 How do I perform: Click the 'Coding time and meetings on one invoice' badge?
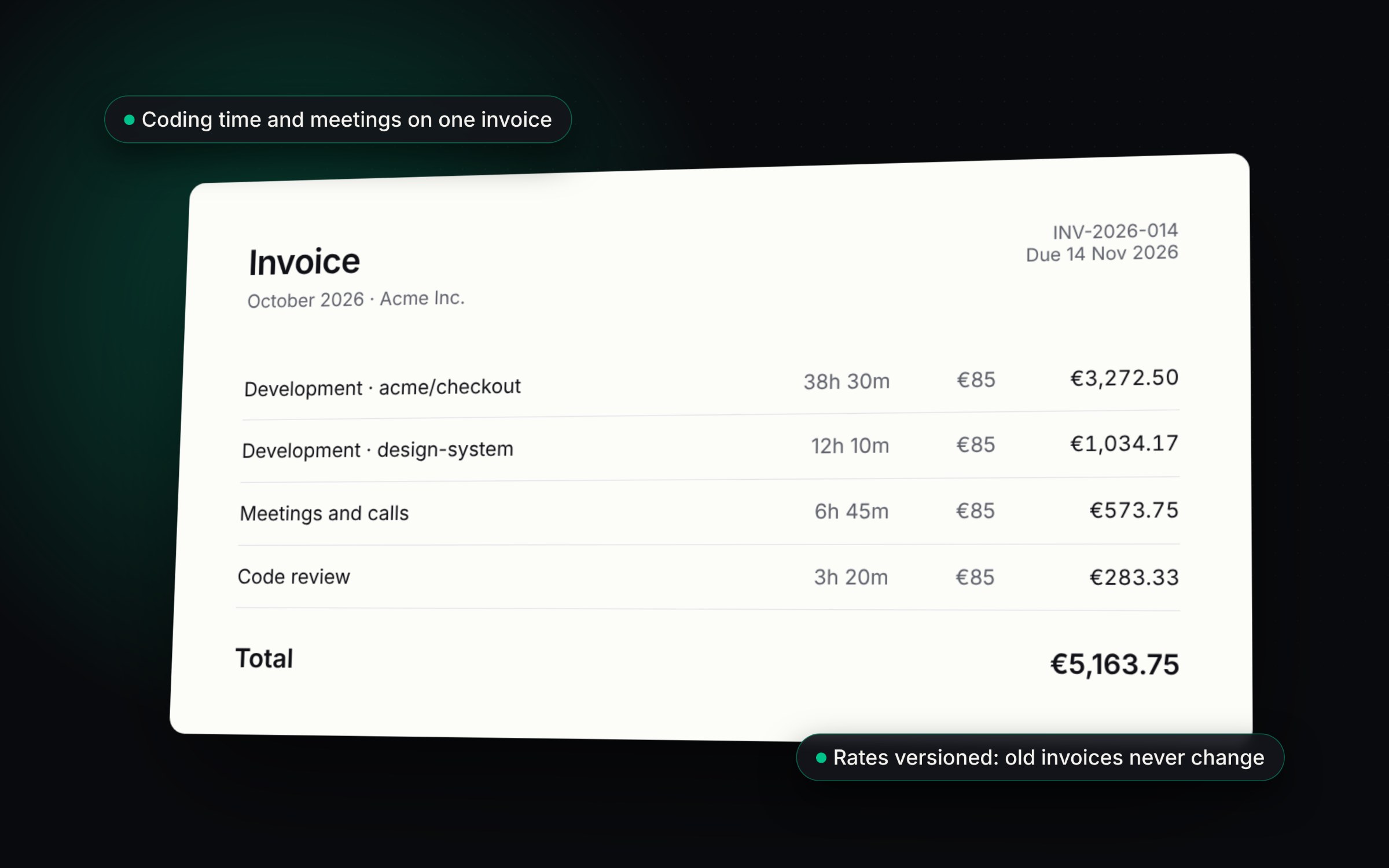pos(338,119)
